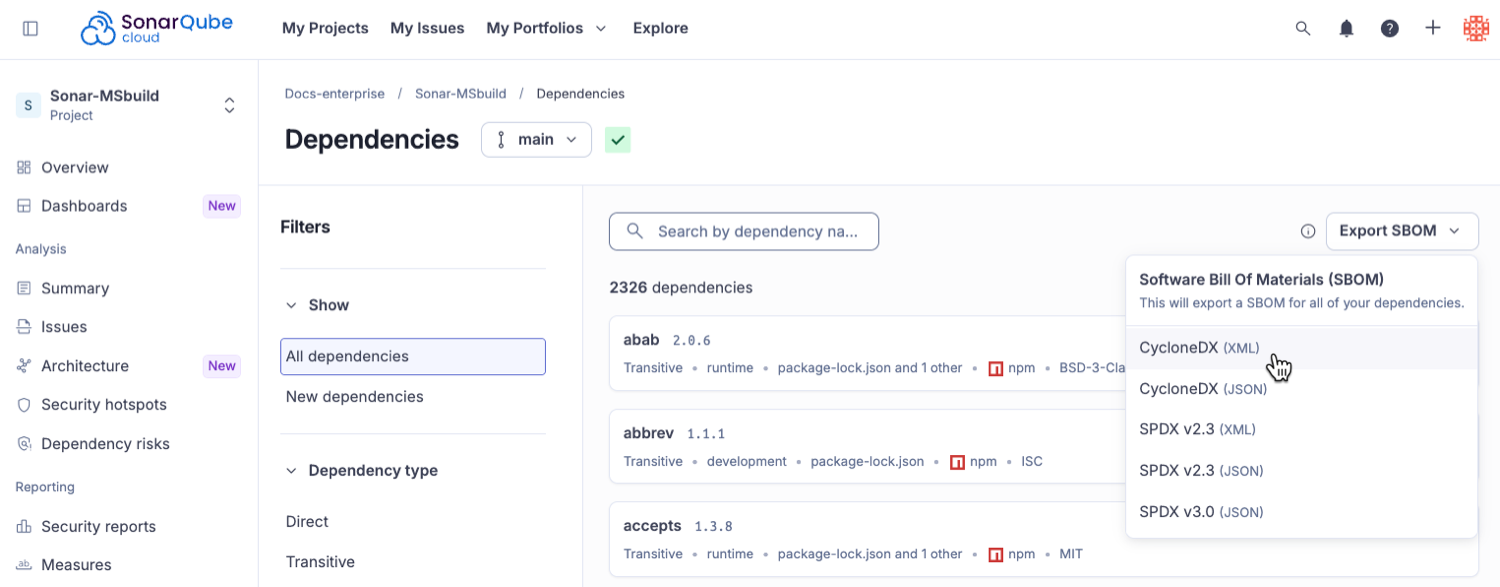Open the user avatar menu

[1476, 28]
